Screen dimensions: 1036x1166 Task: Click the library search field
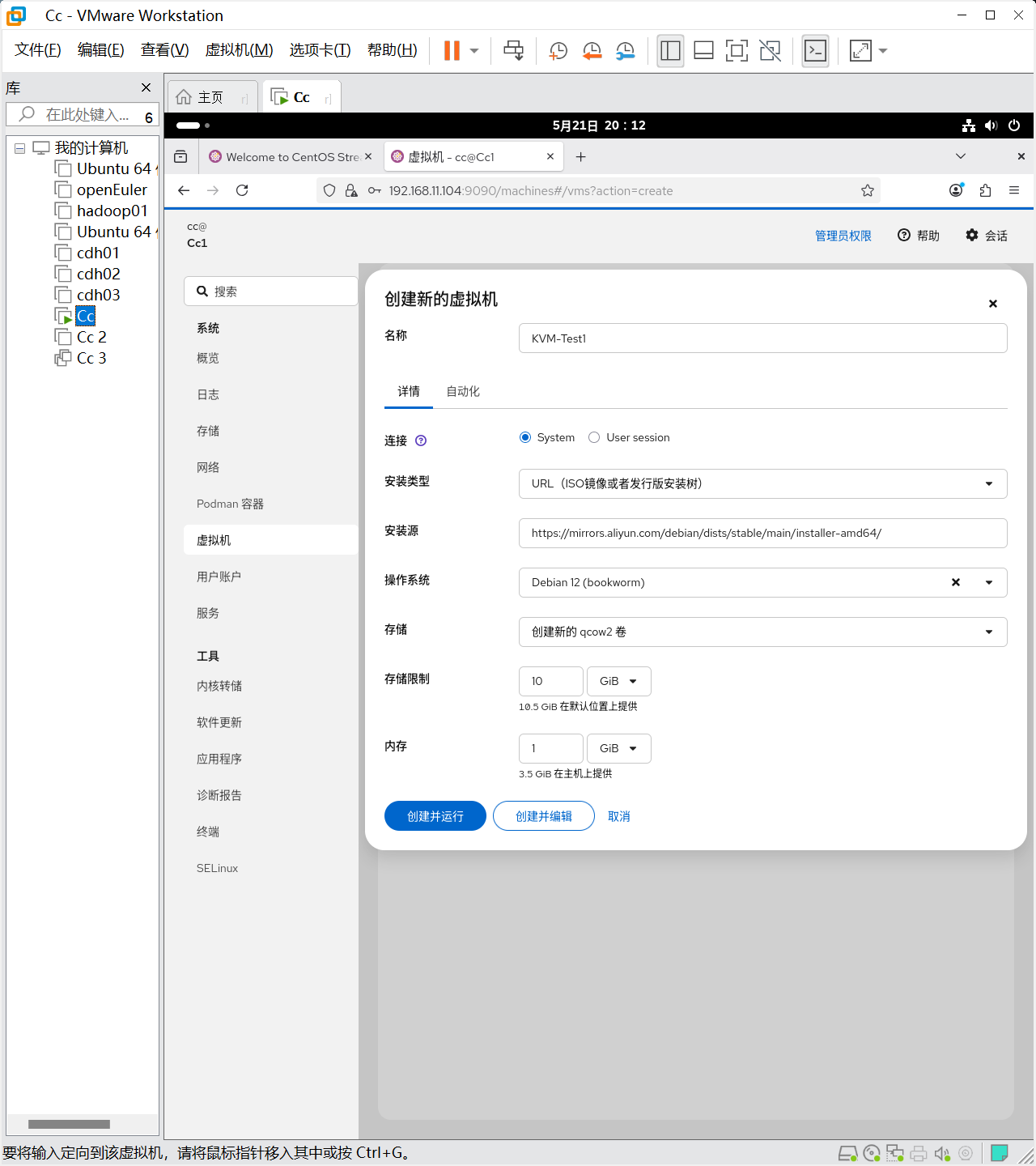[81, 115]
